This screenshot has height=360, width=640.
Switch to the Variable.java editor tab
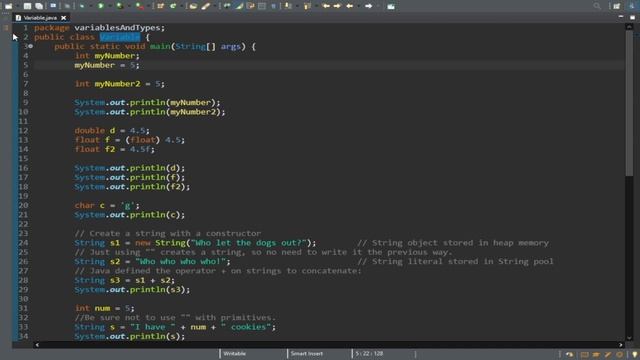40,18
